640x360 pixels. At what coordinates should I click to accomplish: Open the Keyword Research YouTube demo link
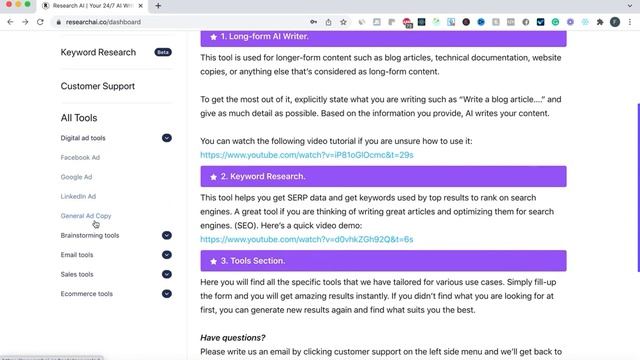tap(307, 240)
